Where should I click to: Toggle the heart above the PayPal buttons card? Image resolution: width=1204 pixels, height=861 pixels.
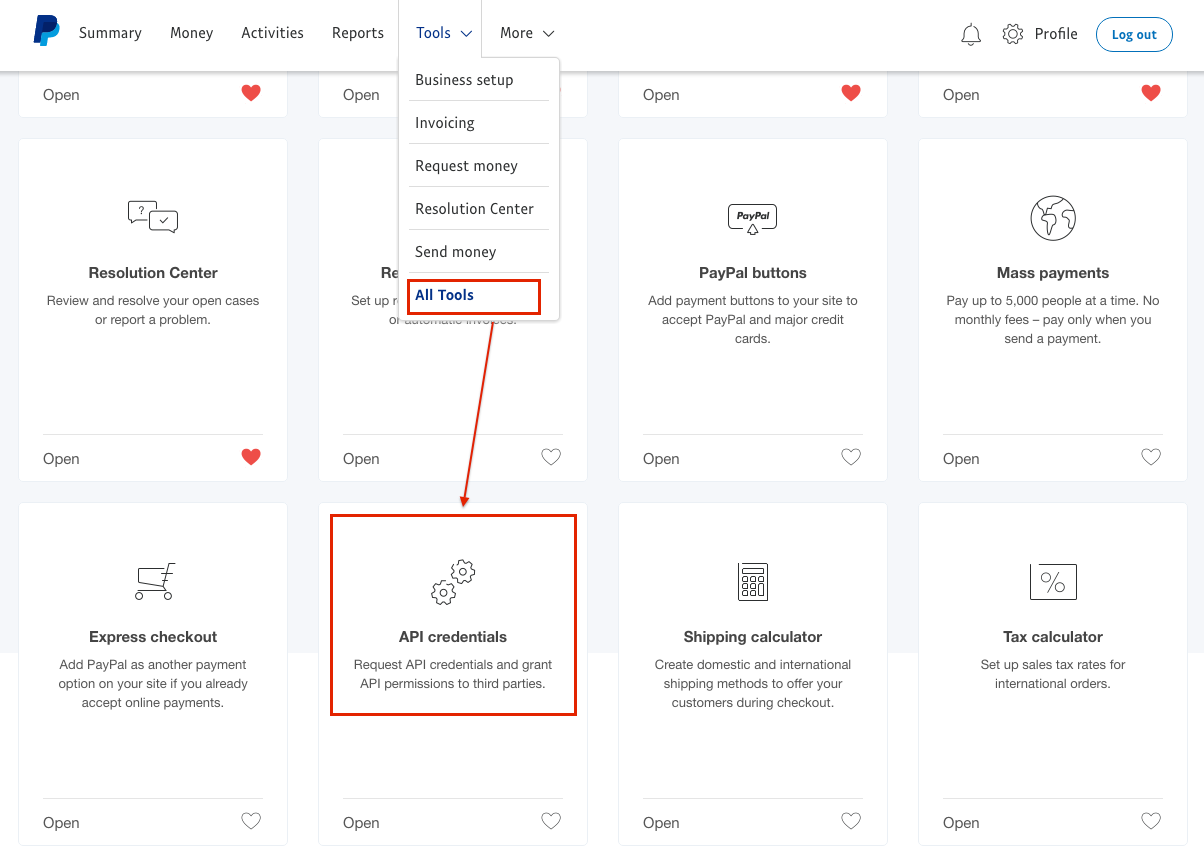(x=851, y=93)
